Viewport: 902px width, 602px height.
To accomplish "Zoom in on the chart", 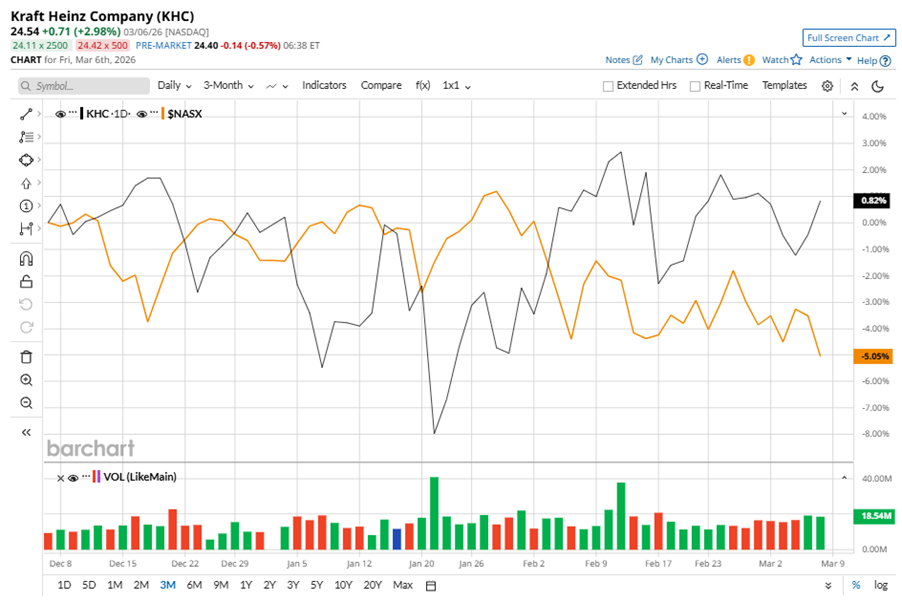I will click(x=26, y=380).
